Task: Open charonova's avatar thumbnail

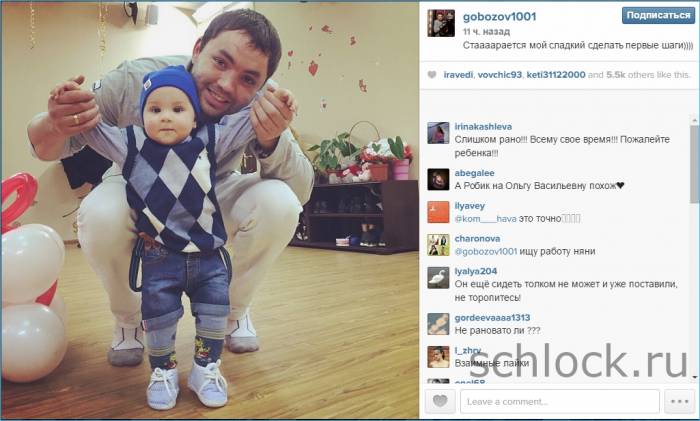Action: [438, 245]
